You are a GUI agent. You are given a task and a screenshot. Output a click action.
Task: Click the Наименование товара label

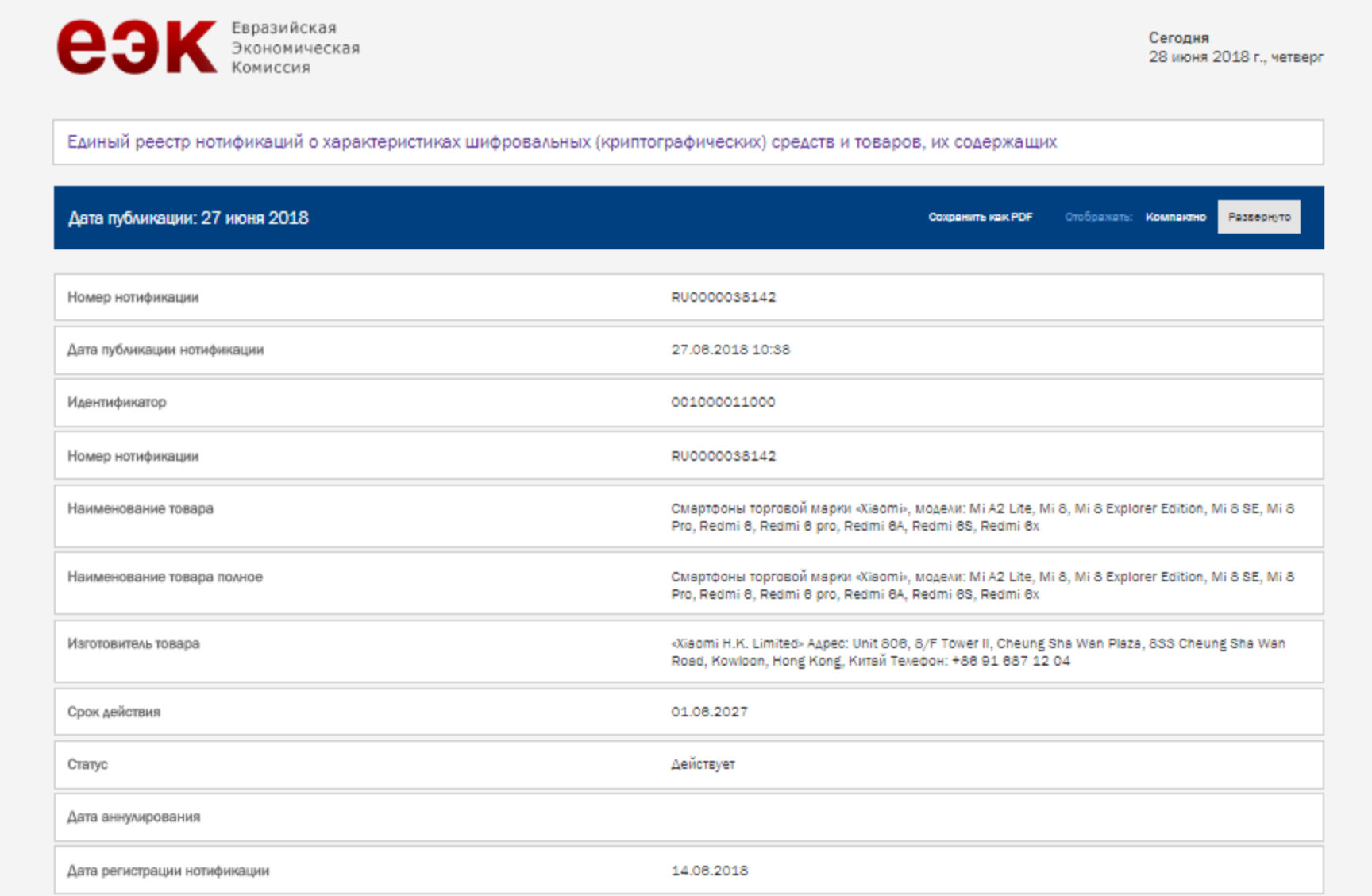141,508
